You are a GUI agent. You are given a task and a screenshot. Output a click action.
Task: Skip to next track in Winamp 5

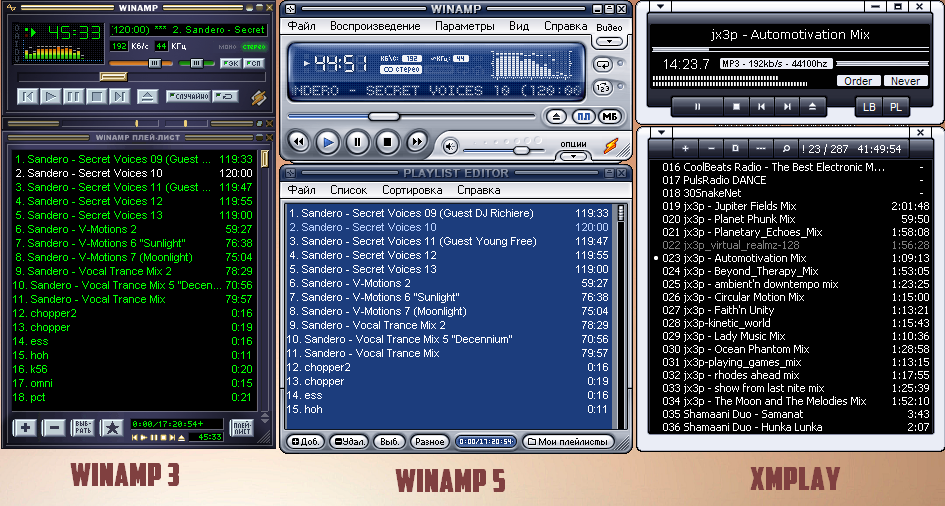[x=418, y=143]
